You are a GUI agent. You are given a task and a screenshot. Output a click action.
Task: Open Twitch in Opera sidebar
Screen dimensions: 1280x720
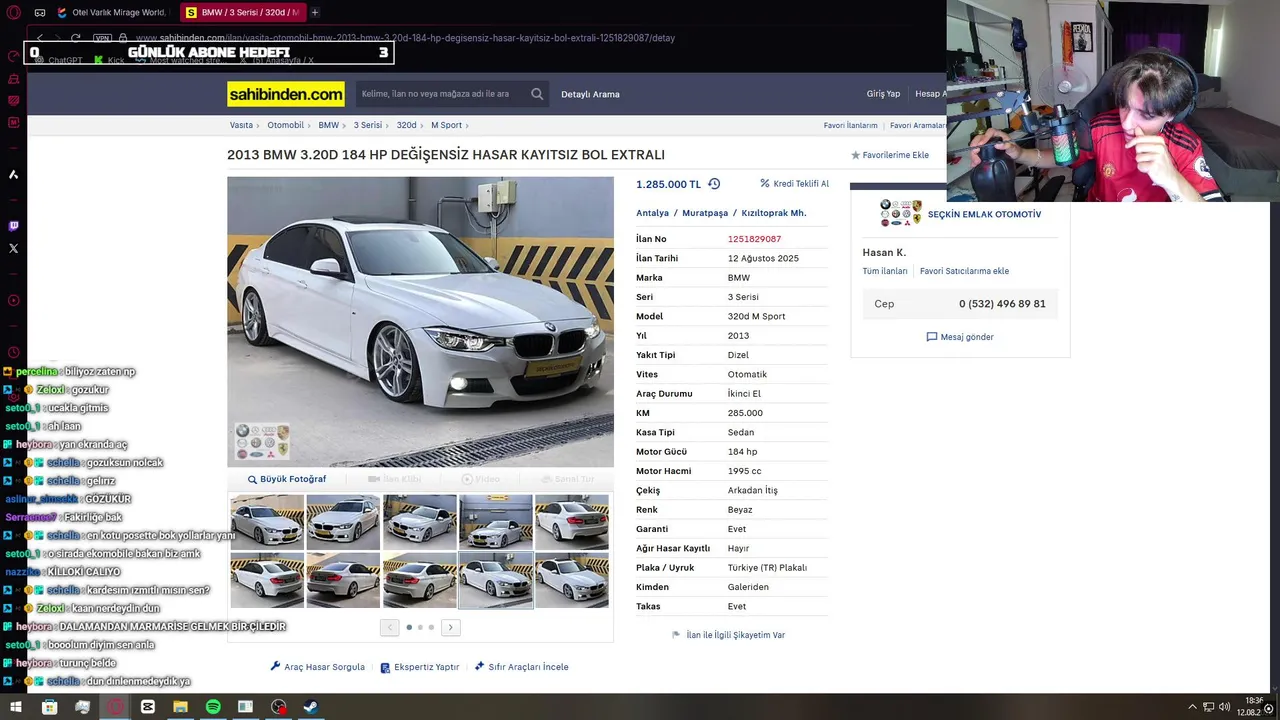(13, 226)
